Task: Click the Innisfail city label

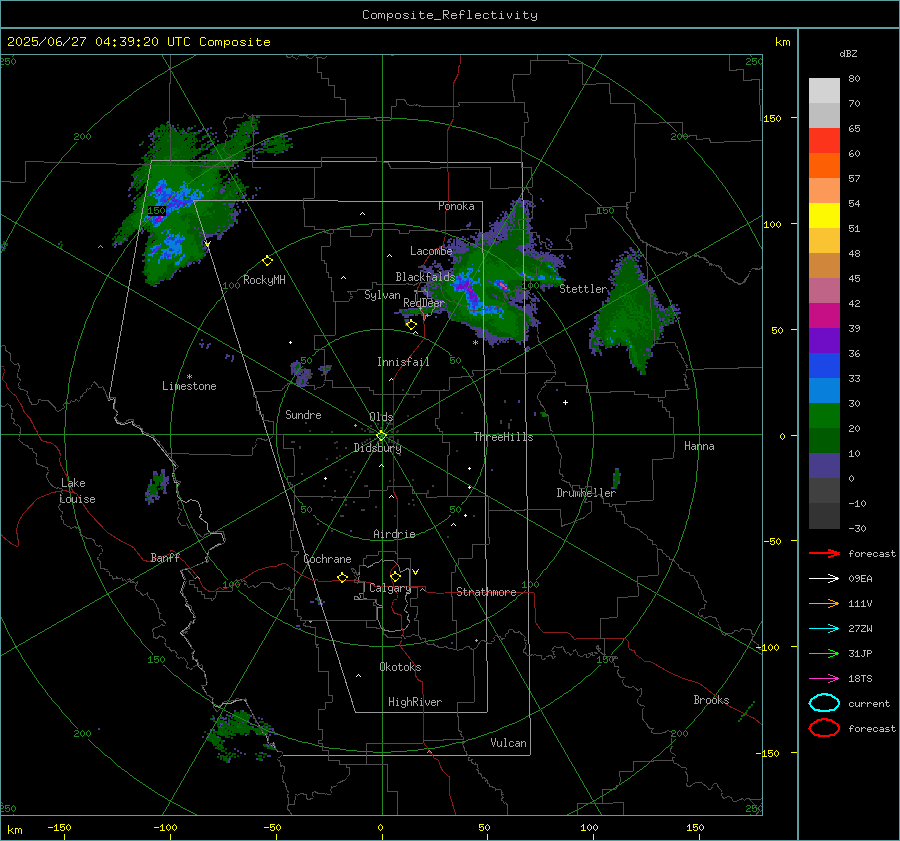Action: (x=403, y=362)
